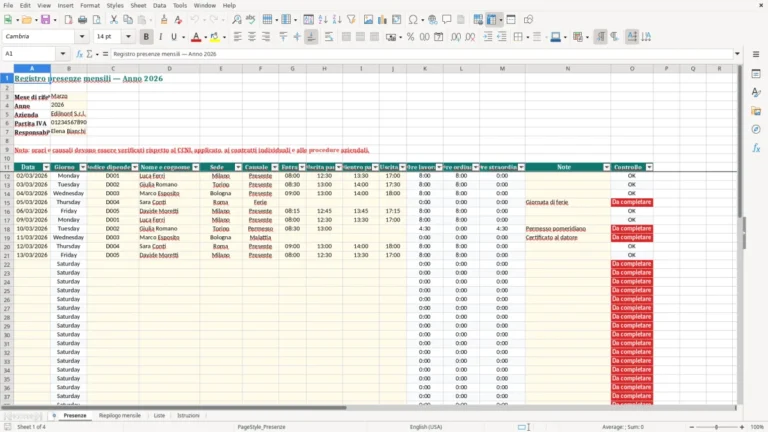Expand the Name Box dropdown

pos(63,54)
